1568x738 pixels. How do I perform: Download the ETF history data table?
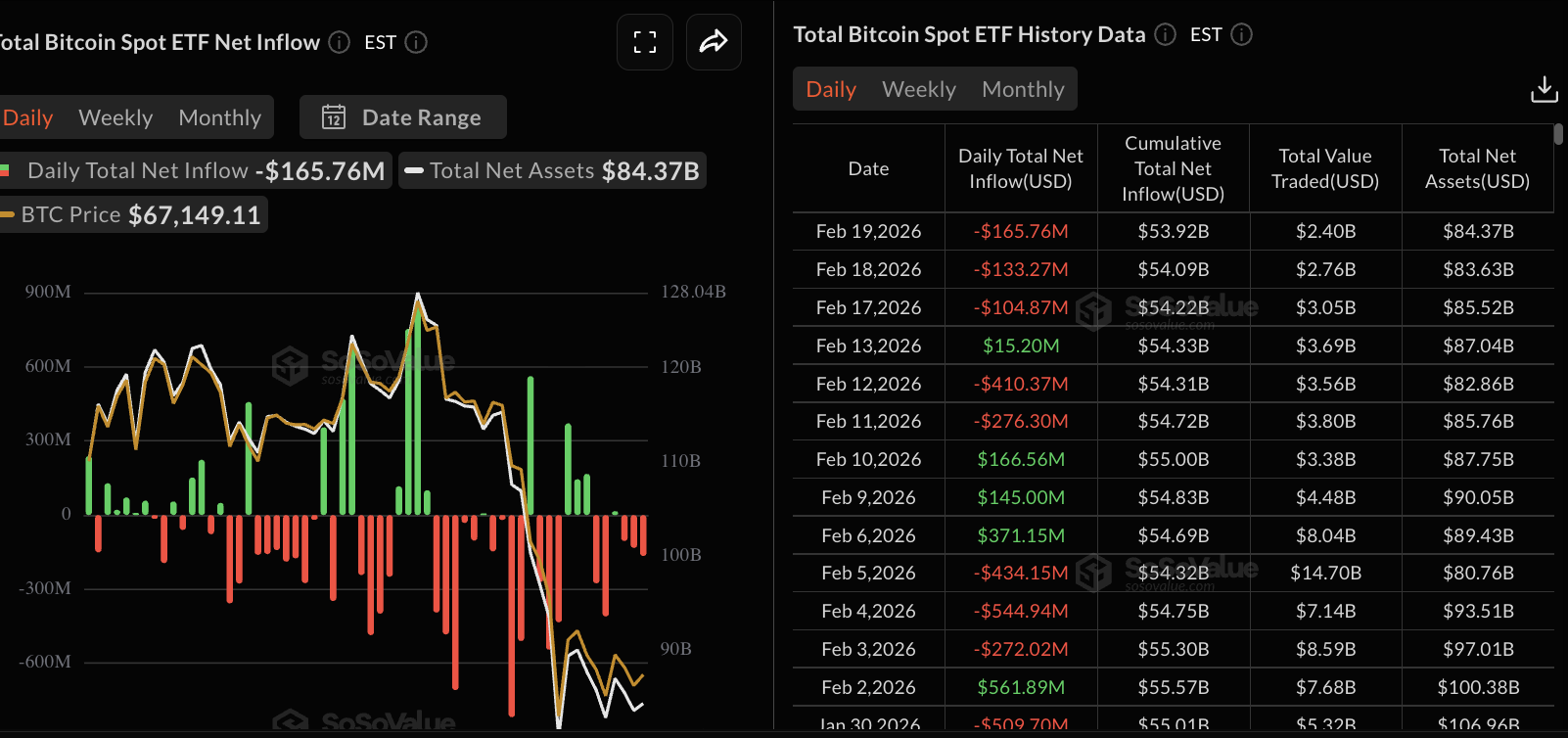click(x=1544, y=88)
